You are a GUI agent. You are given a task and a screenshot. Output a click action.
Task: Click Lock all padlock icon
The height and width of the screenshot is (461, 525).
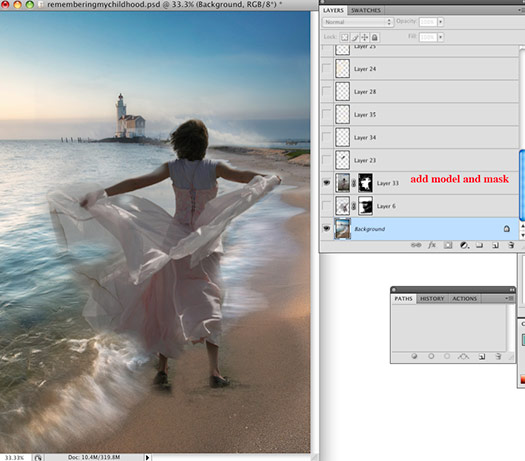click(x=375, y=37)
